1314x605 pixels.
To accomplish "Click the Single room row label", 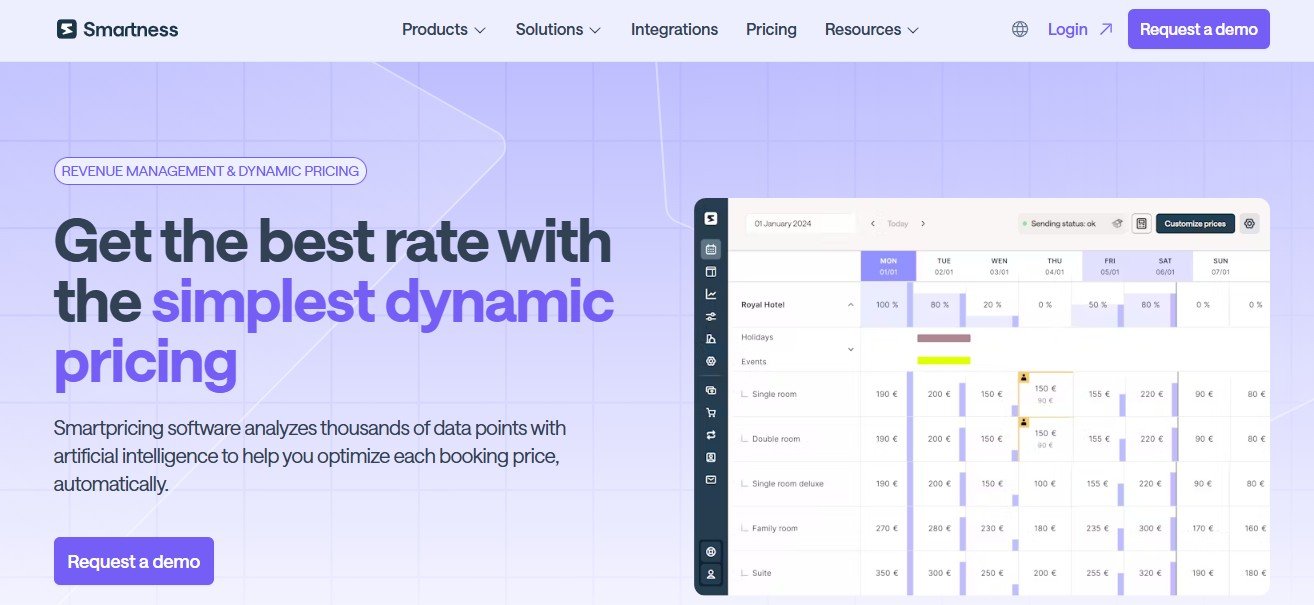I will click(774, 394).
